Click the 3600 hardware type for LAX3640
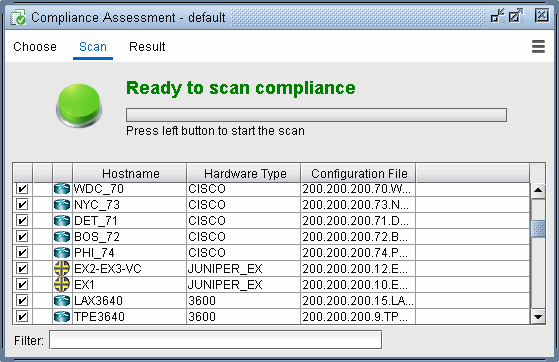This screenshot has width=559, height=362. pyautogui.click(x=202, y=301)
